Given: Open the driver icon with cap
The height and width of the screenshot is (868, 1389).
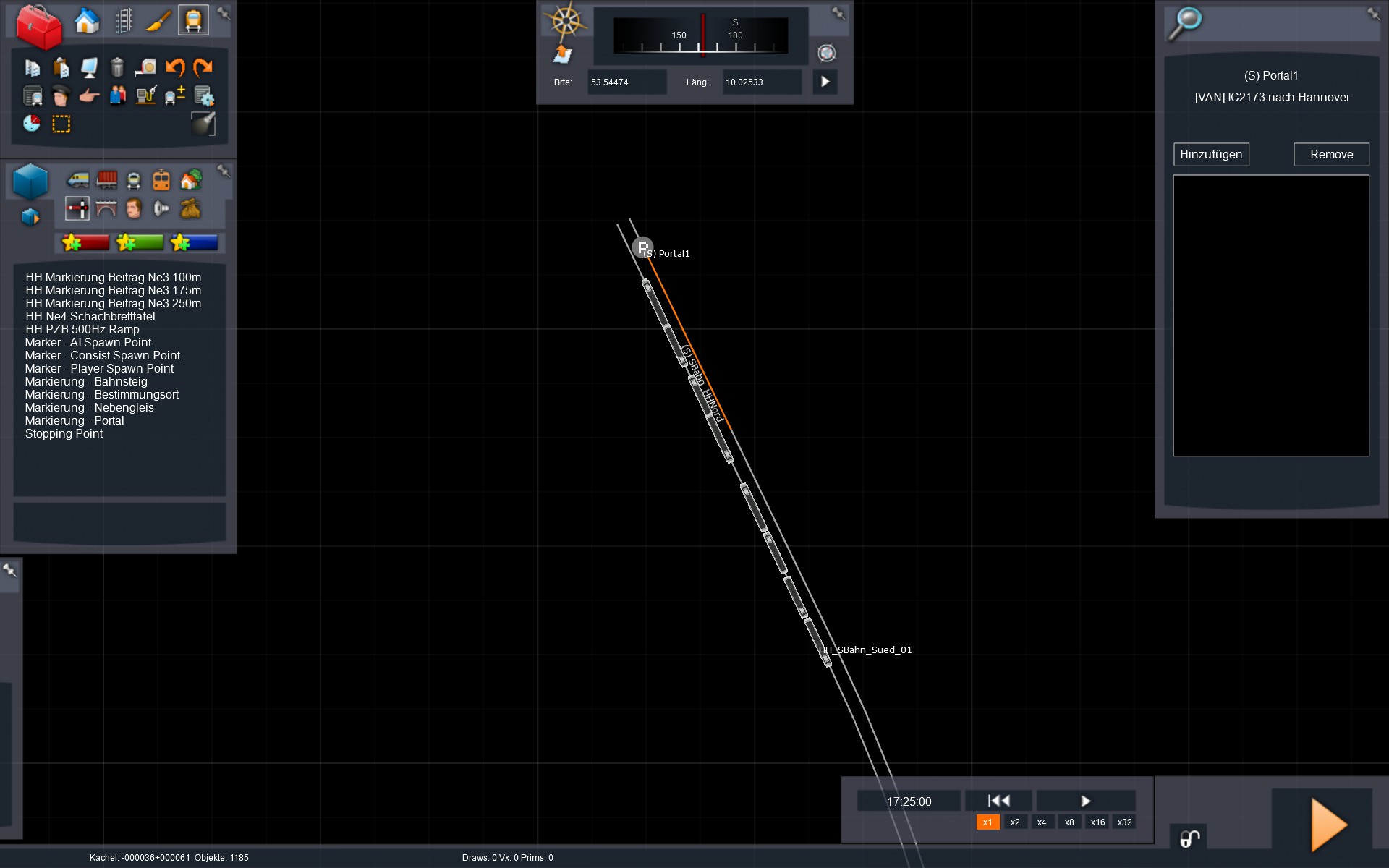Looking at the screenshot, I should coord(61,95).
